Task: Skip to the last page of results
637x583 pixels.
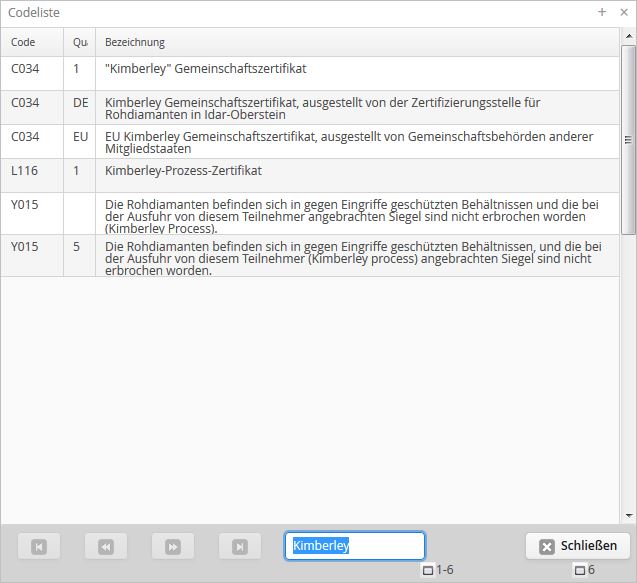Action: pyautogui.click(x=239, y=546)
